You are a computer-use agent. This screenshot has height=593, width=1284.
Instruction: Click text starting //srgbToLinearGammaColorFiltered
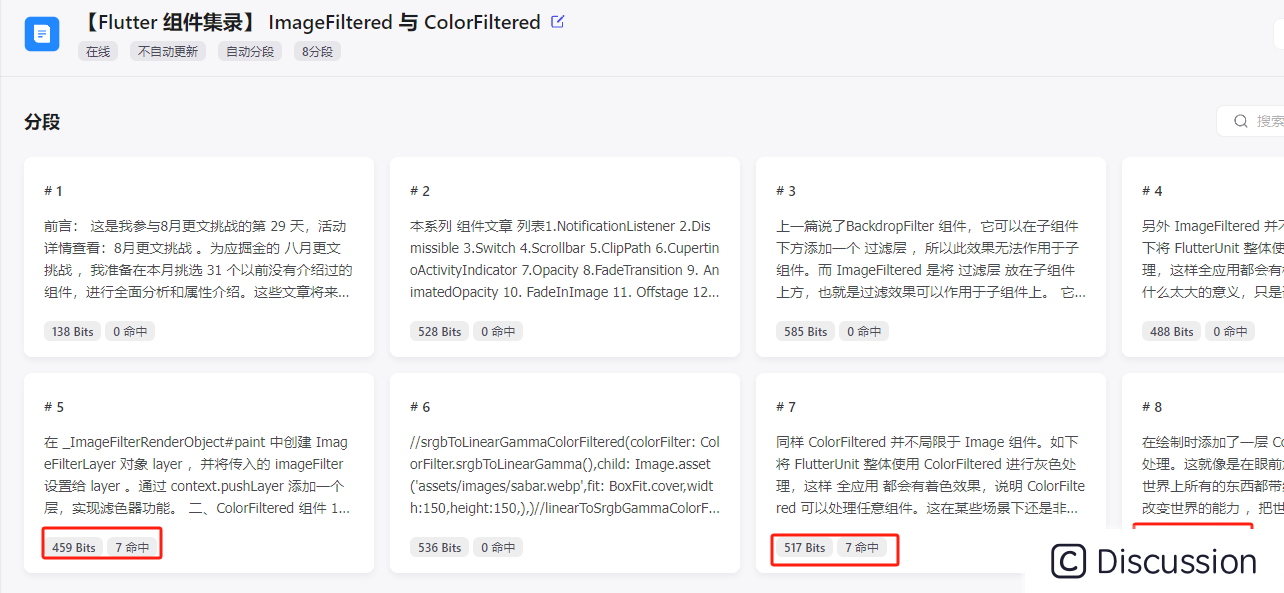(x=565, y=475)
